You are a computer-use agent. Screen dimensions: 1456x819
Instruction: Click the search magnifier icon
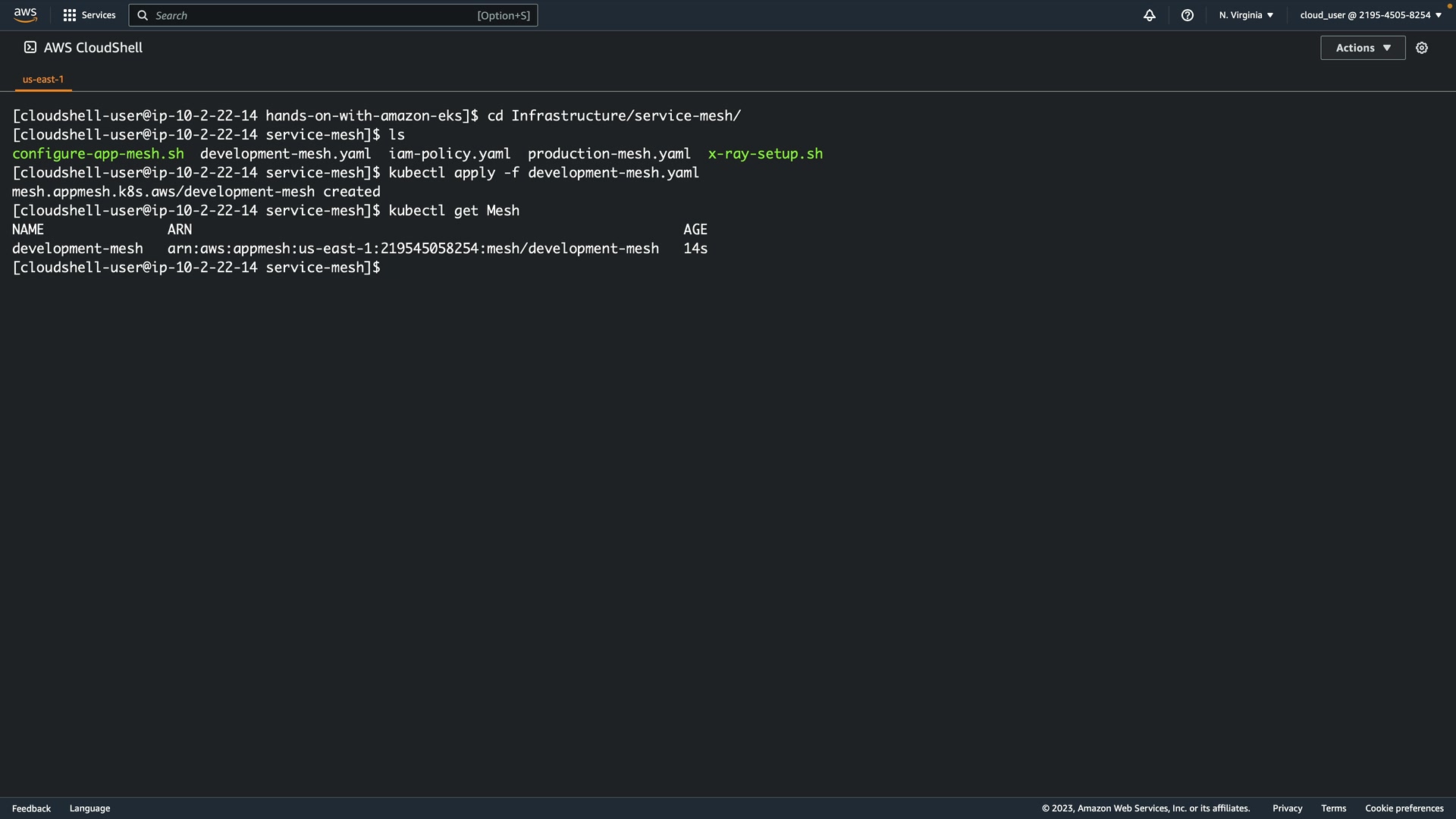point(143,15)
